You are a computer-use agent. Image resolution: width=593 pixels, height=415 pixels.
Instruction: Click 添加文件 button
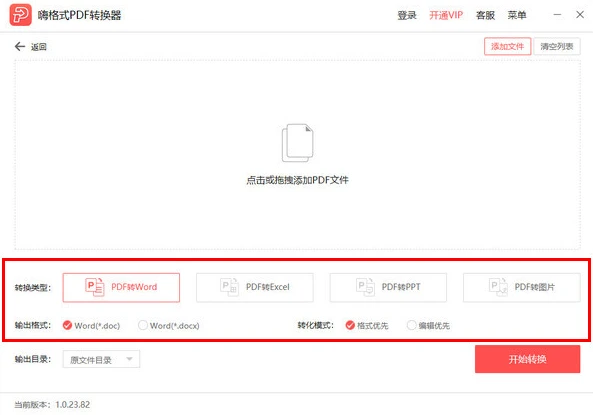(508, 46)
